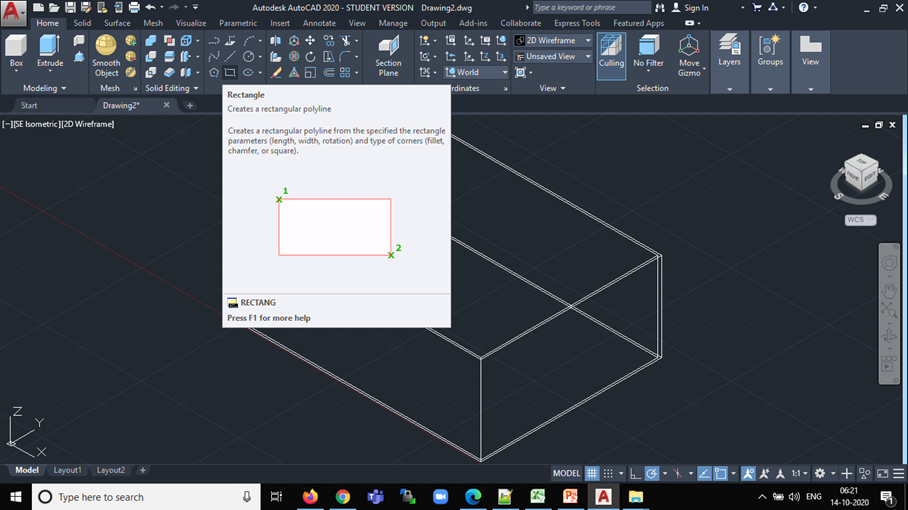Activate the Rectangle draw tool

[x=230, y=72]
